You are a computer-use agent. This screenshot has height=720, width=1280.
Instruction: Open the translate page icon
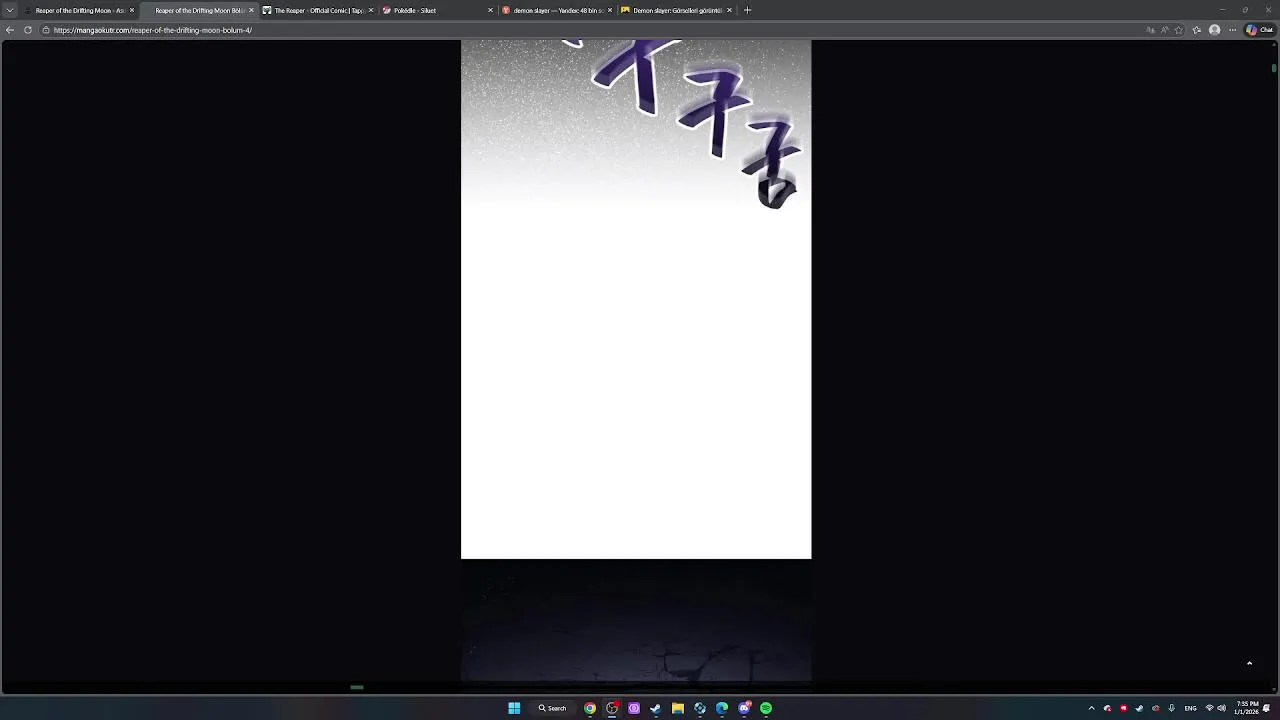pos(1150,30)
